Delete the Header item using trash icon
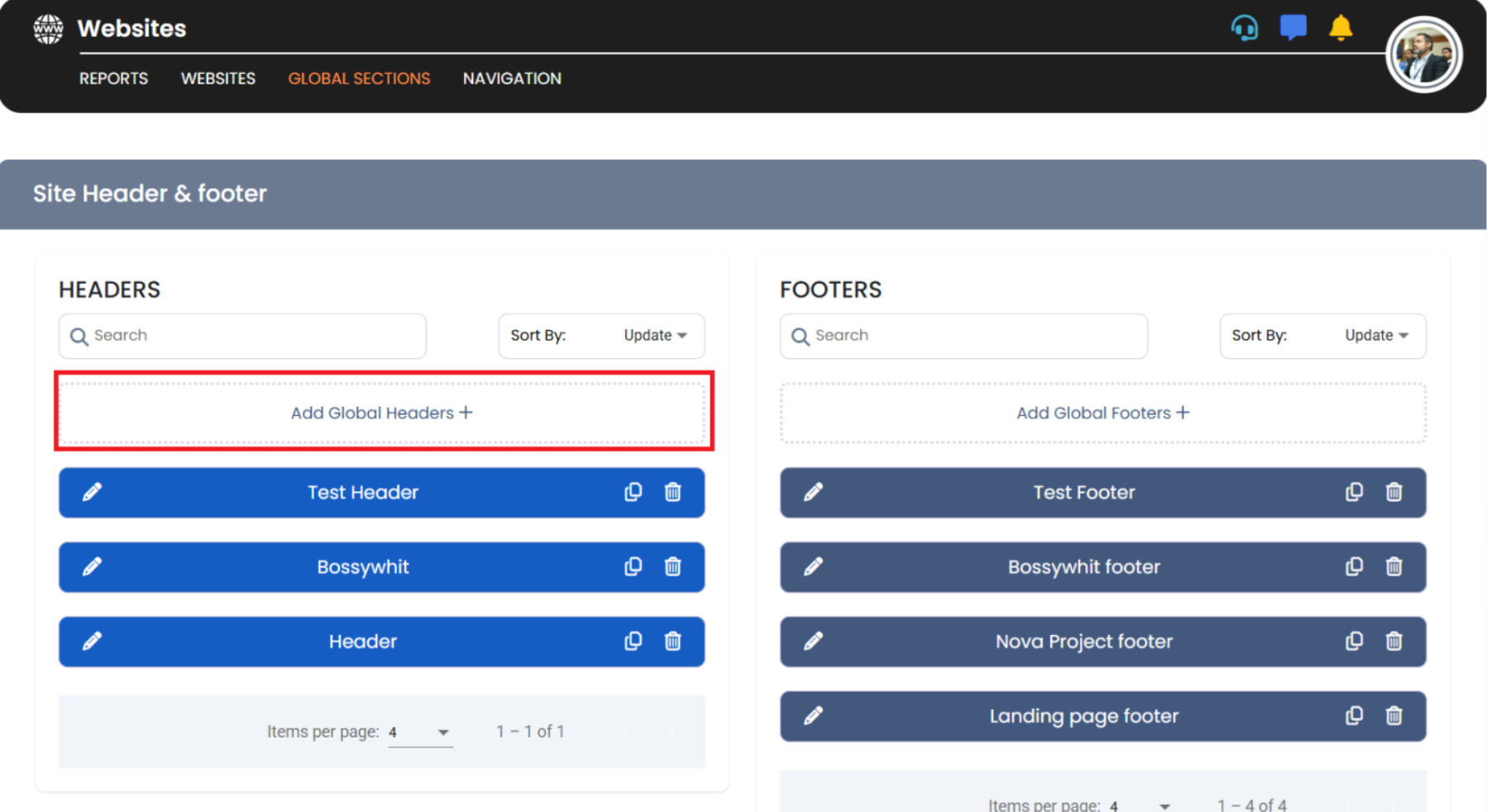Viewport: 1487px width, 812px height. point(672,642)
